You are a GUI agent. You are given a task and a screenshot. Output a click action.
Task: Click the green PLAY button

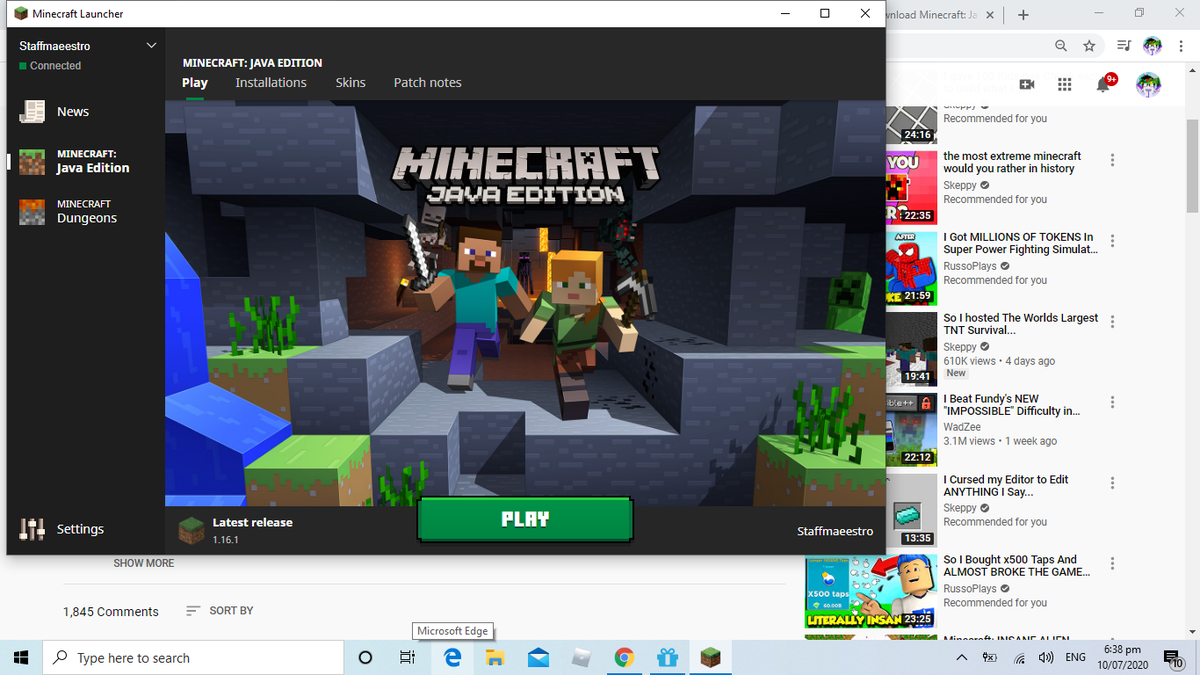pos(525,519)
